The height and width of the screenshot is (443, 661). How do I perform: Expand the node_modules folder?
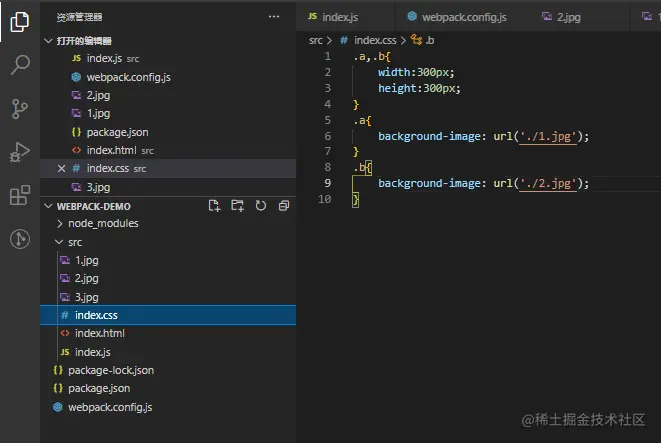102,223
